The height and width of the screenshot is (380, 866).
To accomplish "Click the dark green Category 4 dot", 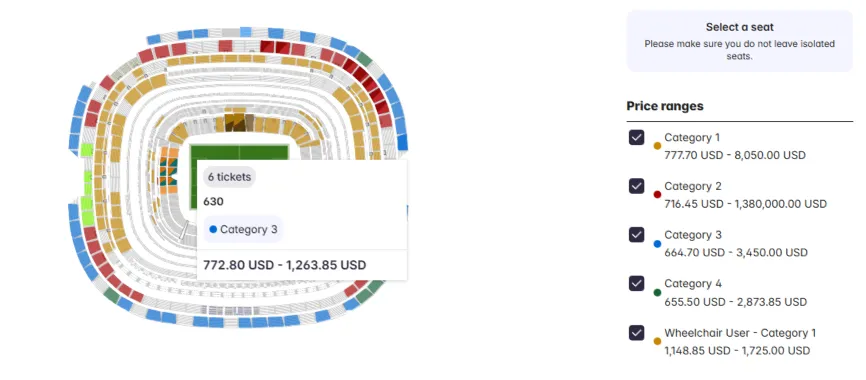I will coord(657,293).
